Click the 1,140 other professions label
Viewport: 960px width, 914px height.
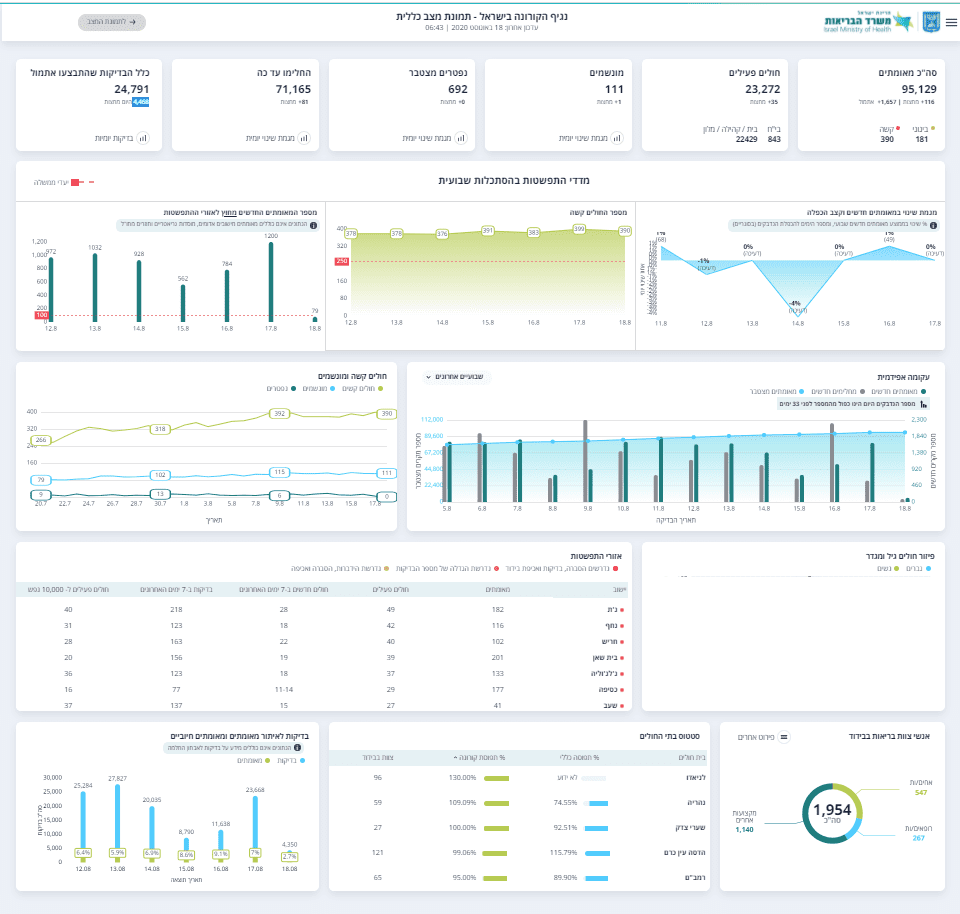744,830
